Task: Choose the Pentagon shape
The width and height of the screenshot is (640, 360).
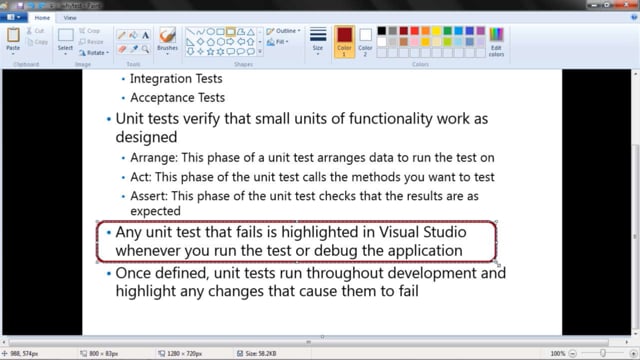Action: click(211, 42)
